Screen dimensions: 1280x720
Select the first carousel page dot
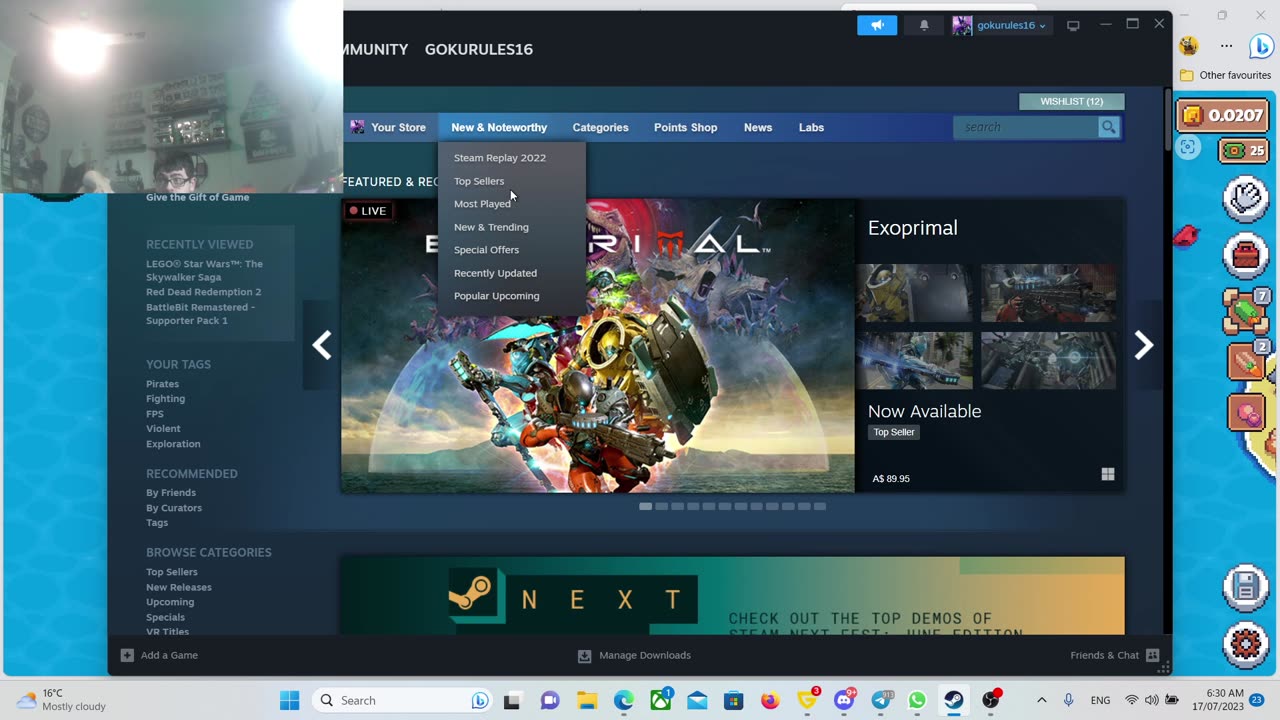pos(645,507)
